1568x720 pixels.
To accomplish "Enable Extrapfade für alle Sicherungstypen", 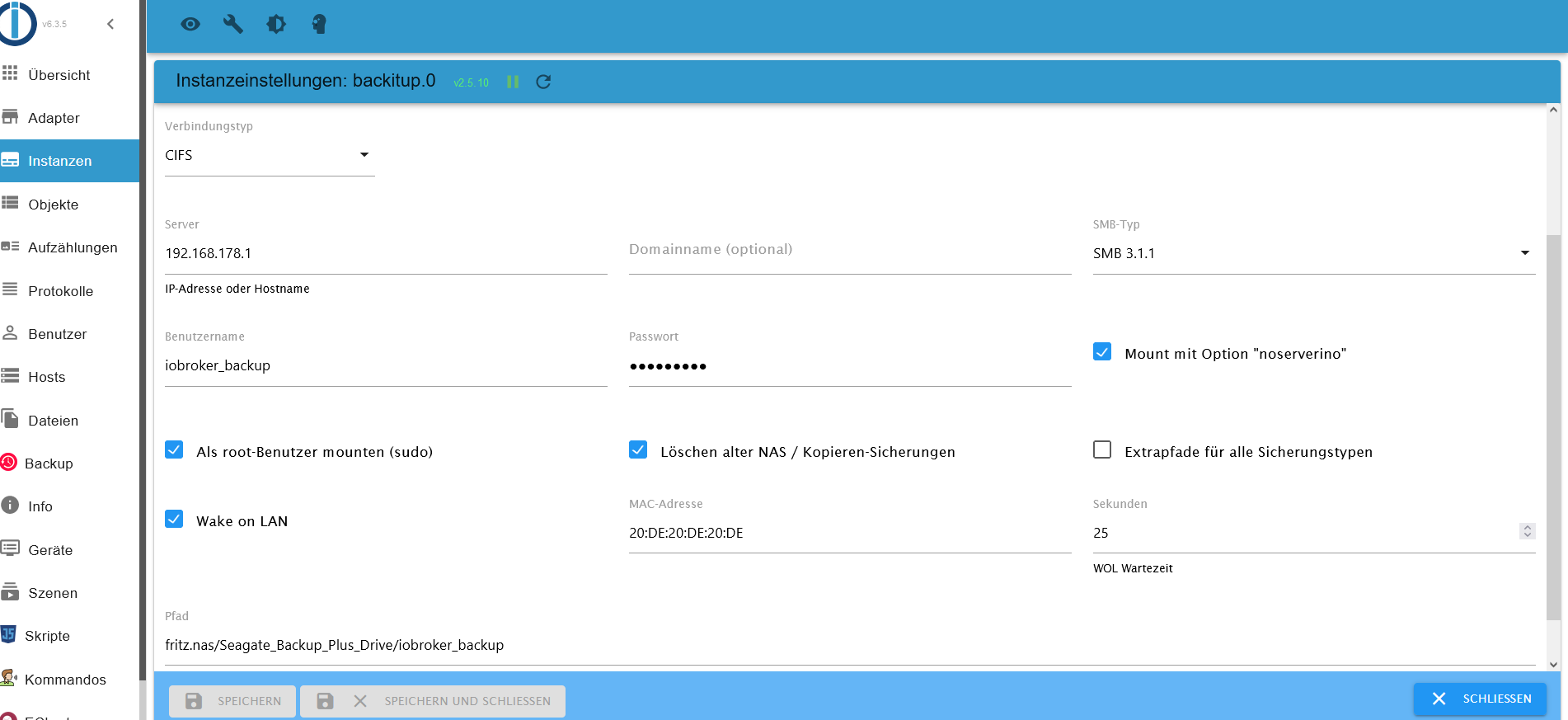I will [x=1102, y=450].
